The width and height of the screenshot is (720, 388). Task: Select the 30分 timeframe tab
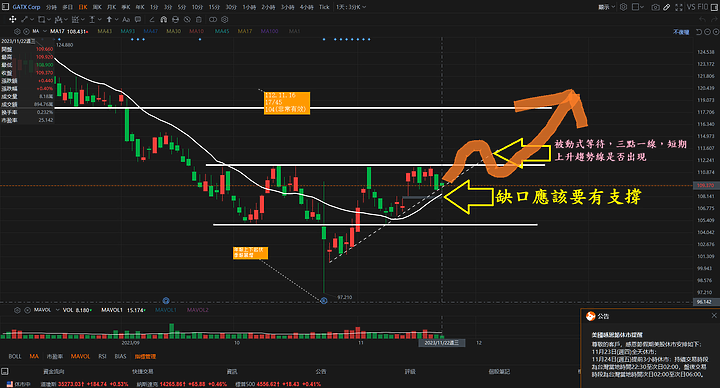pyautogui.click(x=231, y=7)
